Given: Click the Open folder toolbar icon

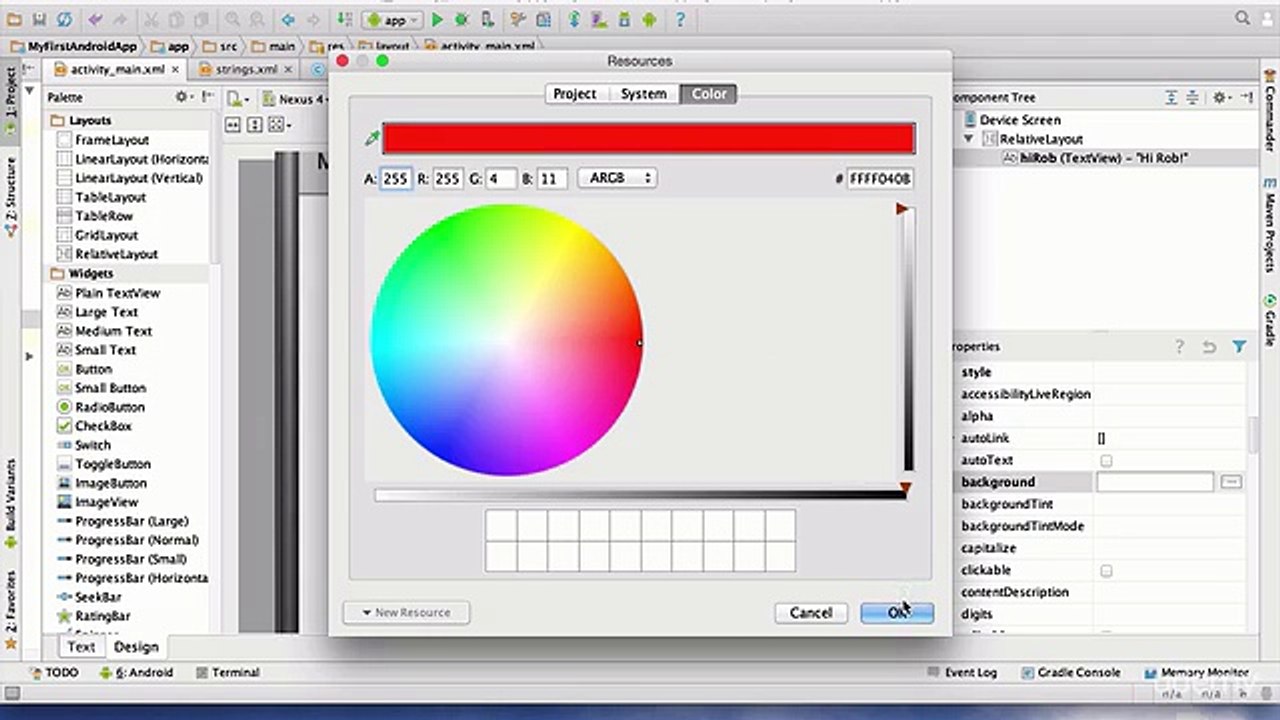Looking at the screenshot, I should tap(14, 19).
